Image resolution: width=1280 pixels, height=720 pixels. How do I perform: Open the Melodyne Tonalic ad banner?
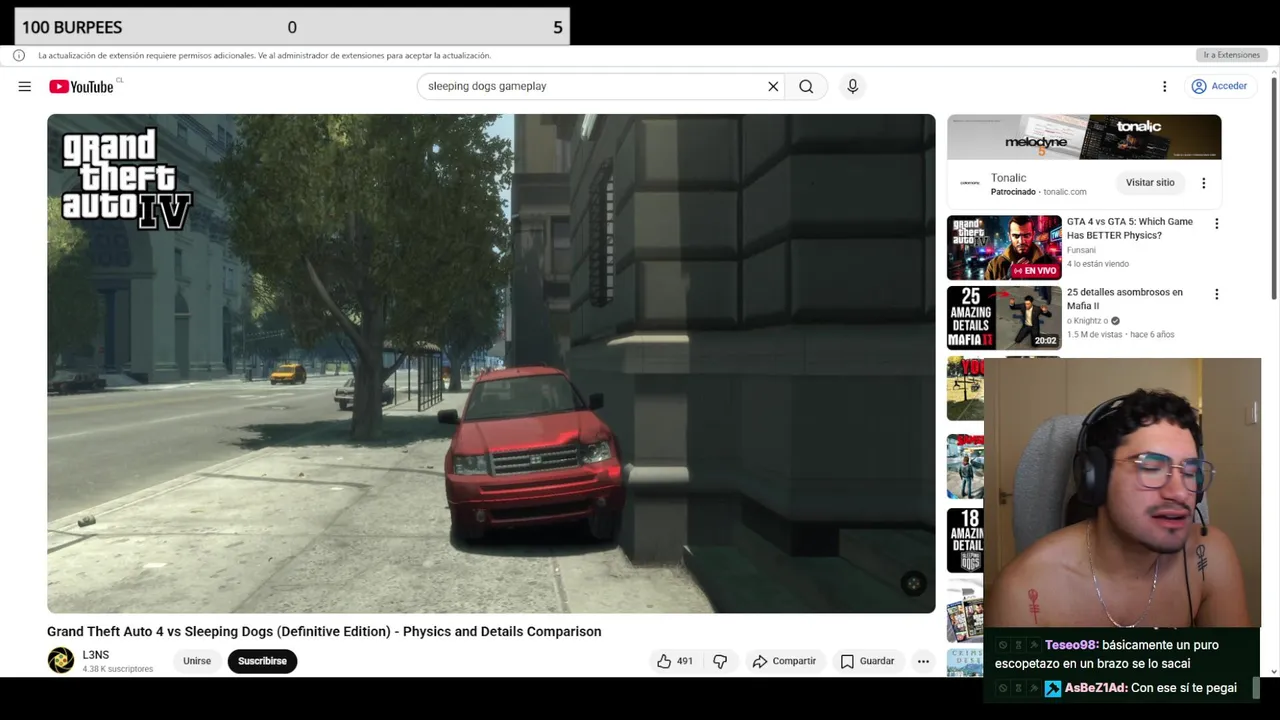(1084, 137)
